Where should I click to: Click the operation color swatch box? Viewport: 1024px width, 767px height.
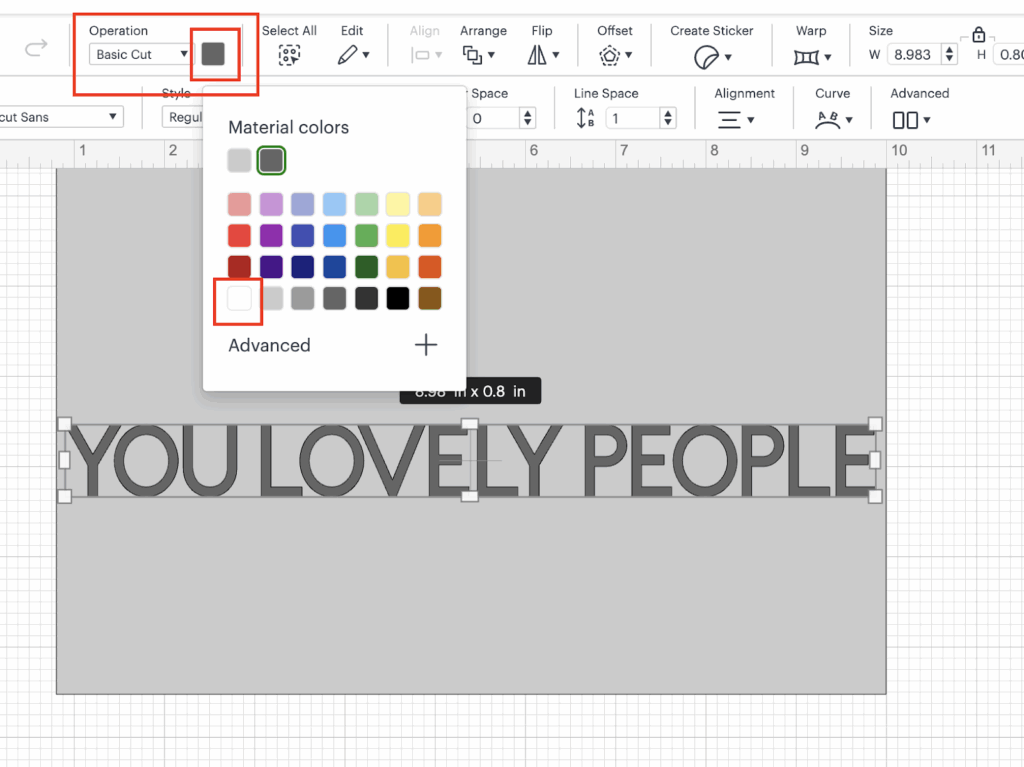coord(213,54)
